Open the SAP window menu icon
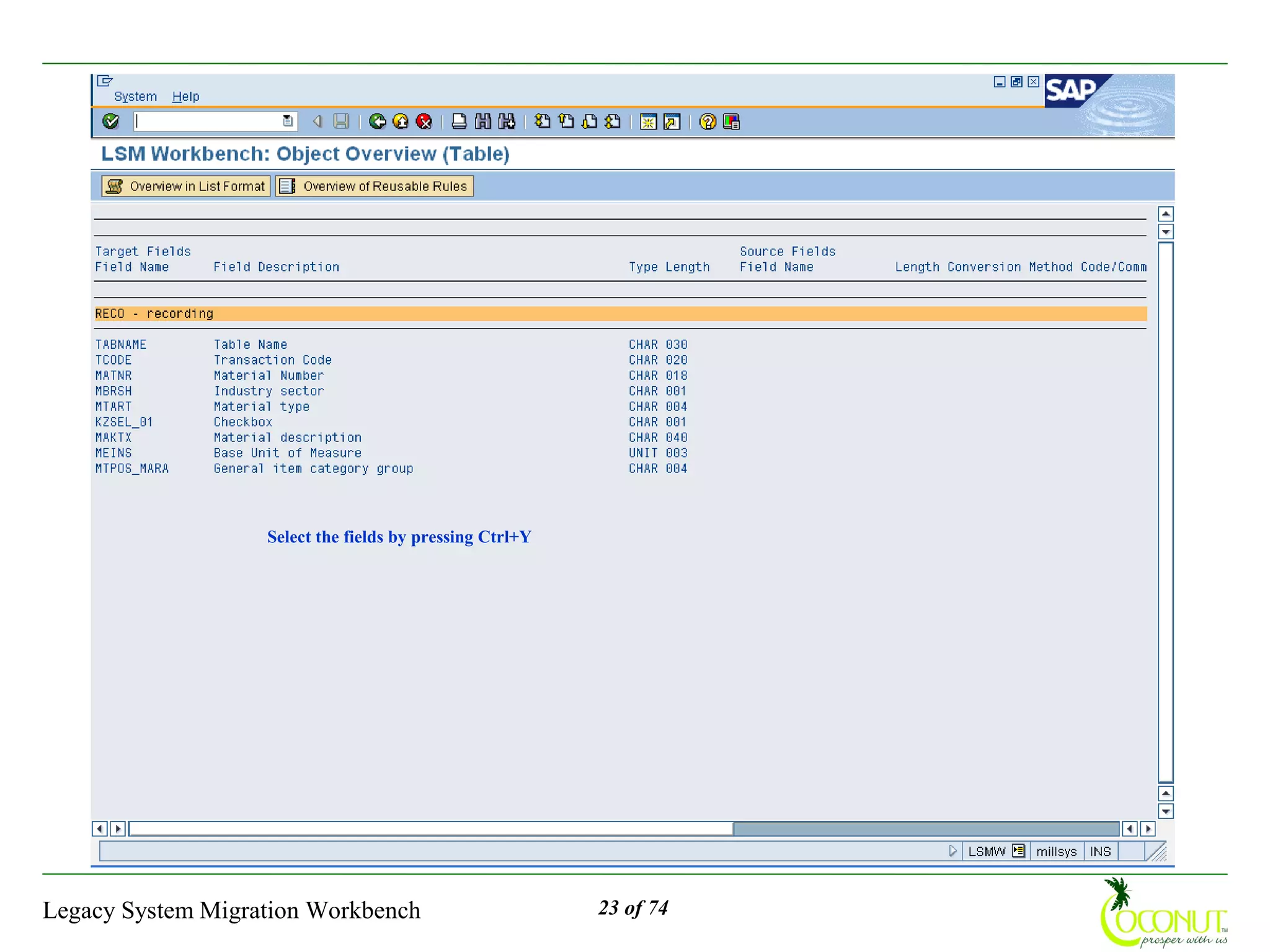This screenshot has height=952, width=1270. 105,81
